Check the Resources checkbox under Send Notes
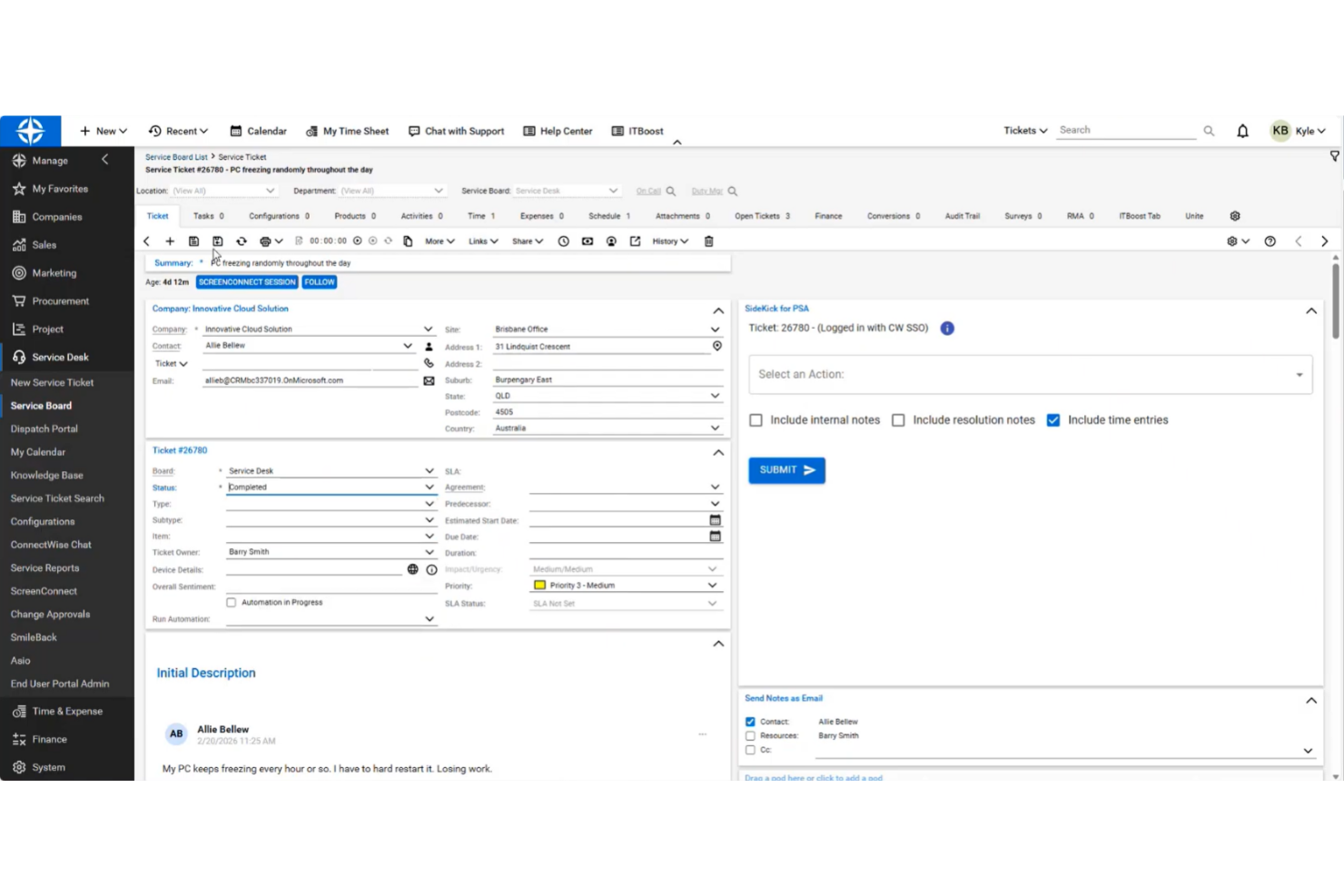 point(749,735)
